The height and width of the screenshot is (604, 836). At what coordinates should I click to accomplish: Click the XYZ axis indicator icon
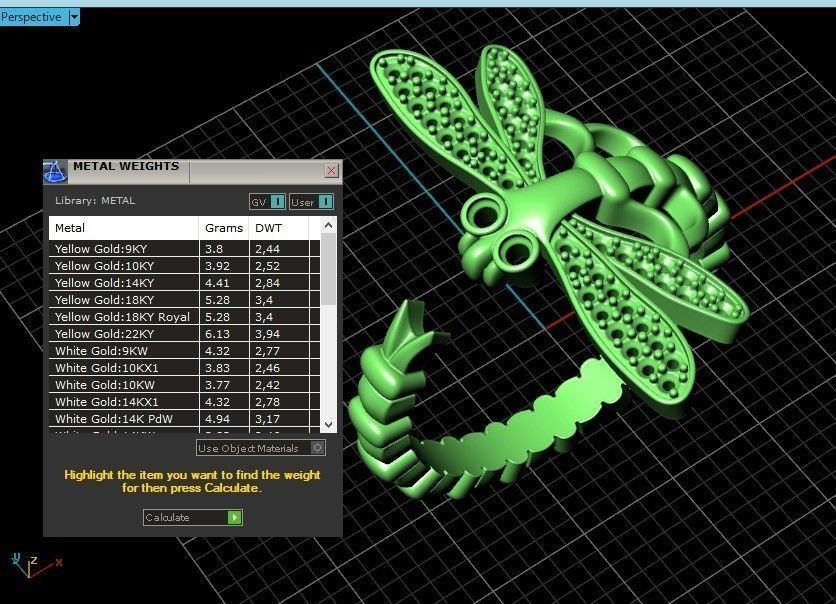(35, 566)
